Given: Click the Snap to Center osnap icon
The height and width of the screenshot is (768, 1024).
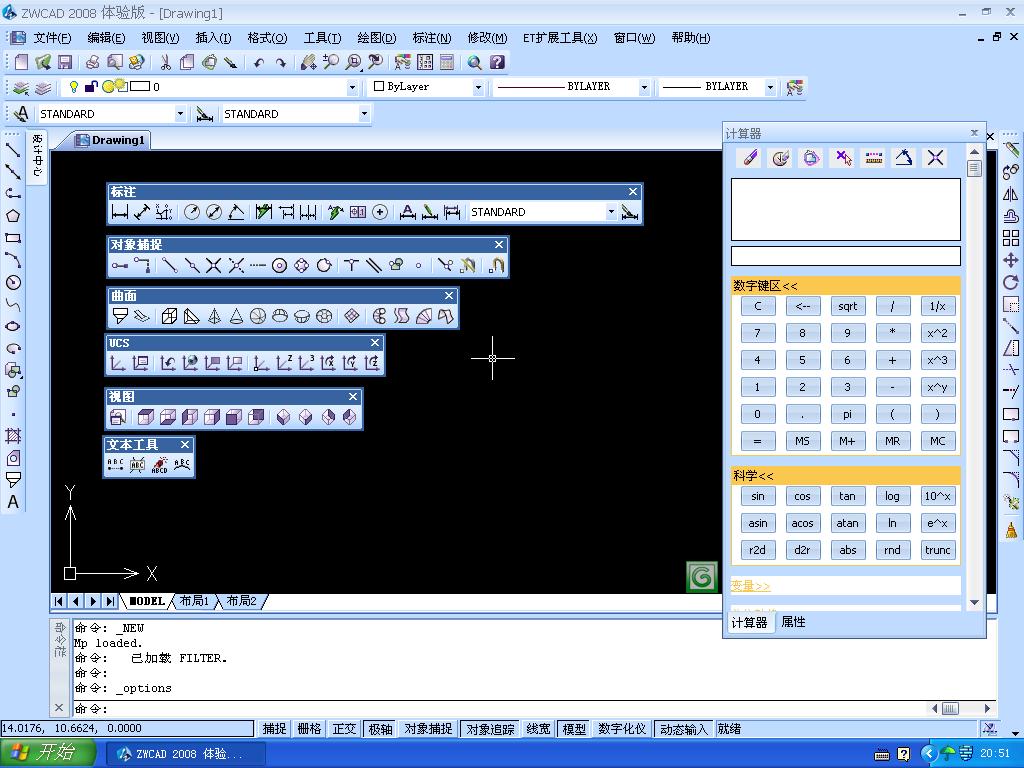Looking at the screenshot, I should pyautogui.click(x=280, y=265).
